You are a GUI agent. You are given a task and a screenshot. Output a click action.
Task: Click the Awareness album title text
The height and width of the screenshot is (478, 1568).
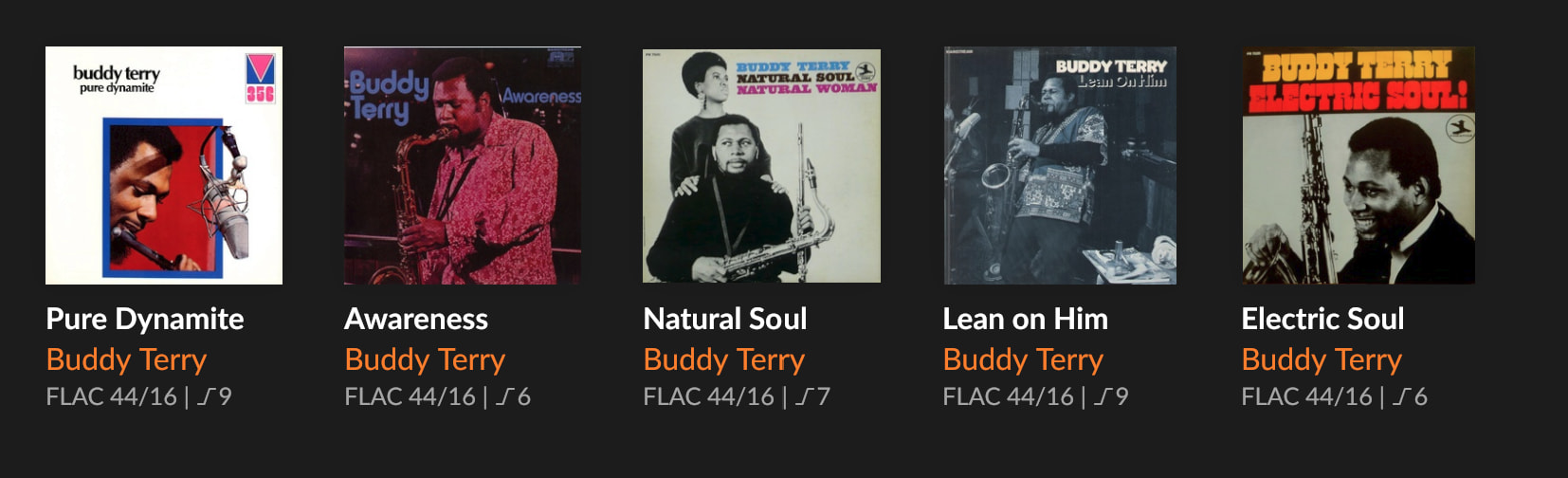click(x=416, y=319)
